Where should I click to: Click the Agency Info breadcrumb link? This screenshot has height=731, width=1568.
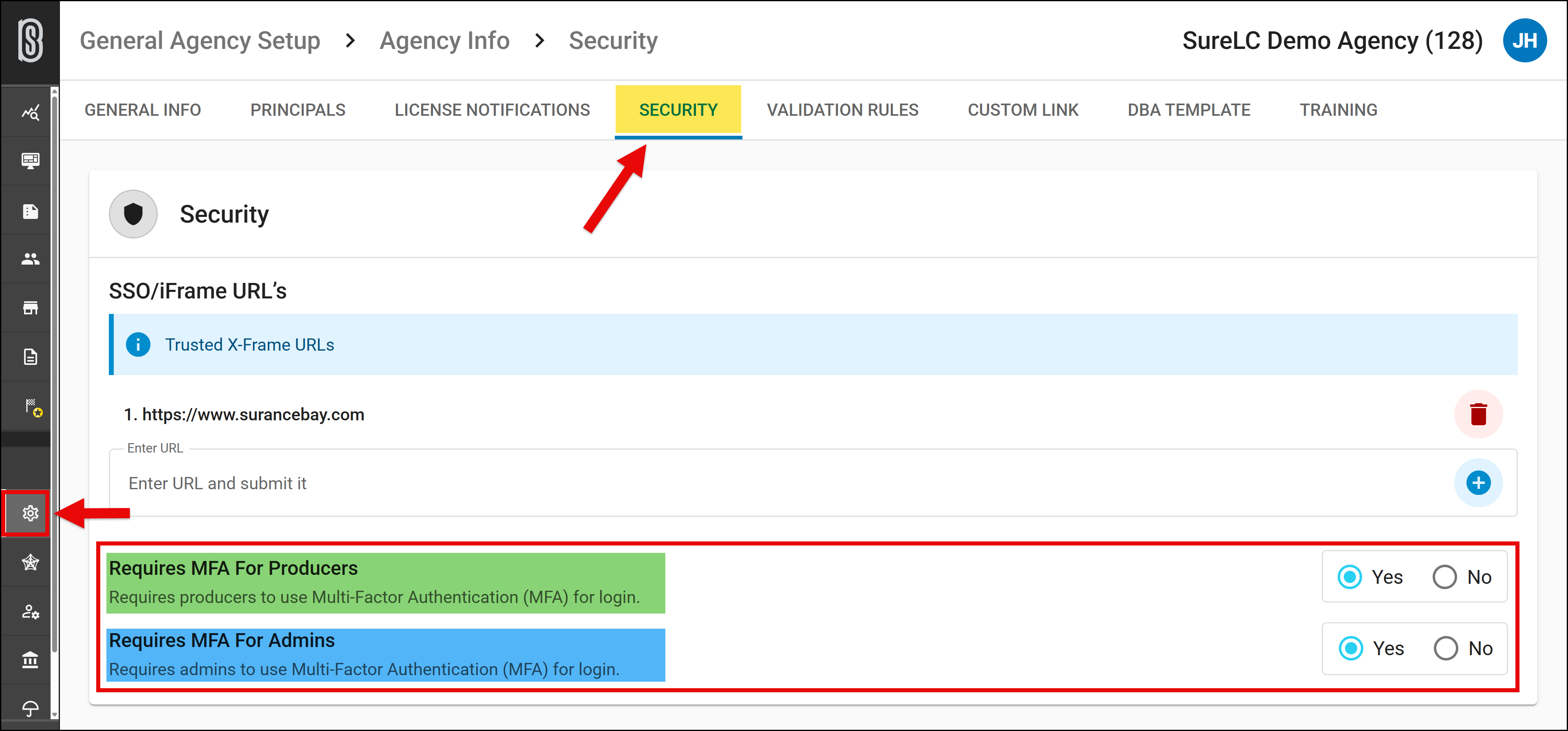(444, 41)
